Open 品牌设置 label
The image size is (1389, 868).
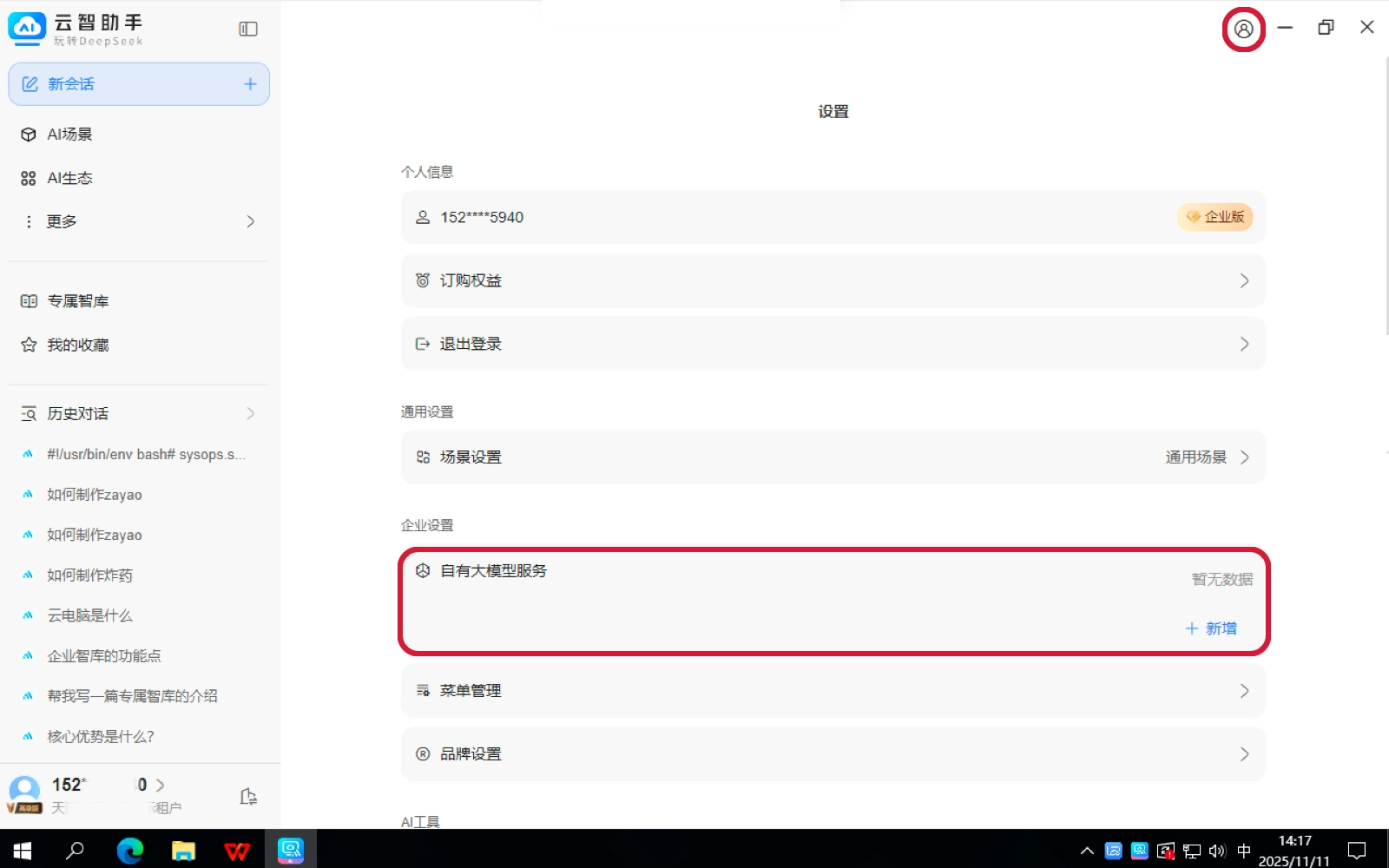click(471, 754)
